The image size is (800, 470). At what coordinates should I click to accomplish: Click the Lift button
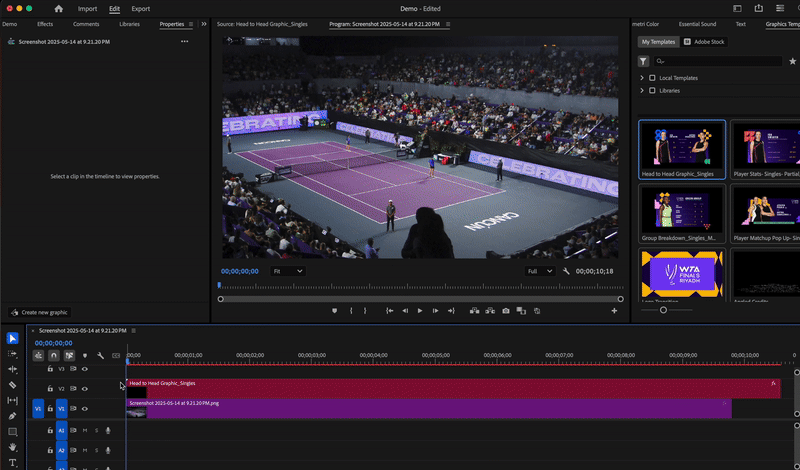point(474,311)
